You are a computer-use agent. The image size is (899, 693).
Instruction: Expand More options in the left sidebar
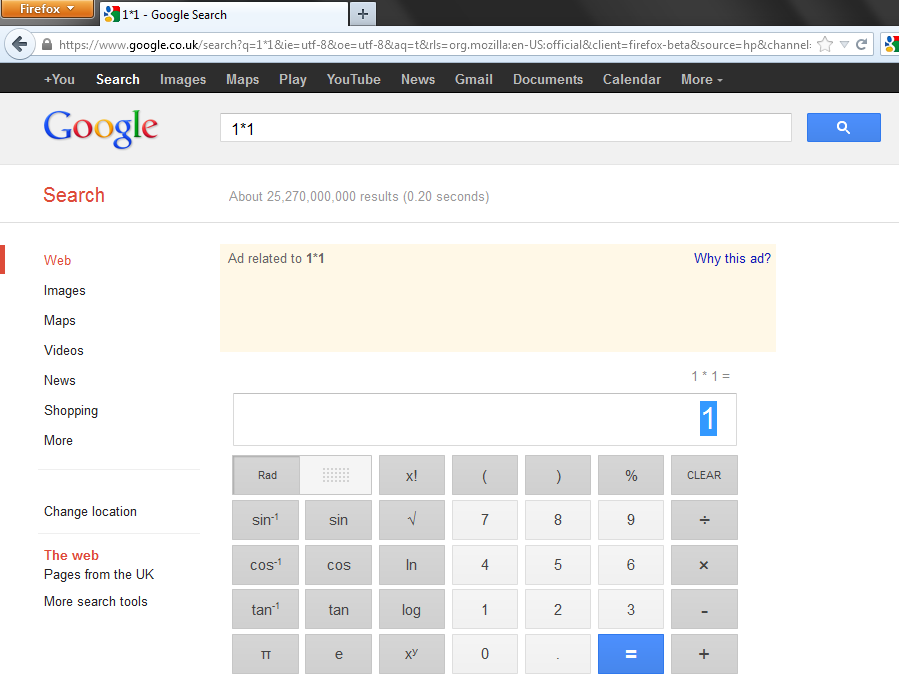click(x=58, y=440)
